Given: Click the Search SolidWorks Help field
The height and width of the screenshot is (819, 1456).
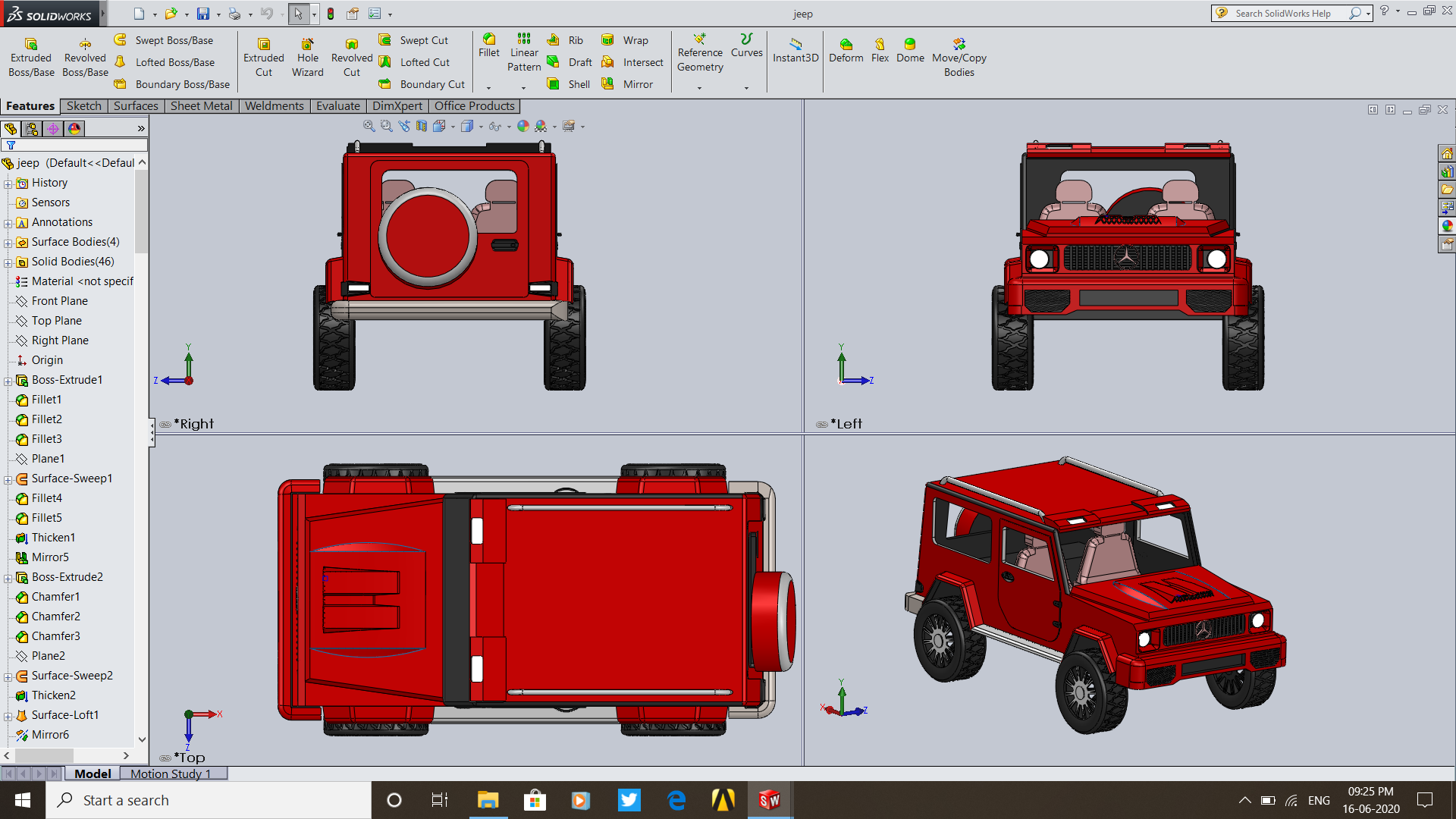Looking at the screenshot, I should (x=1292, y=14).
